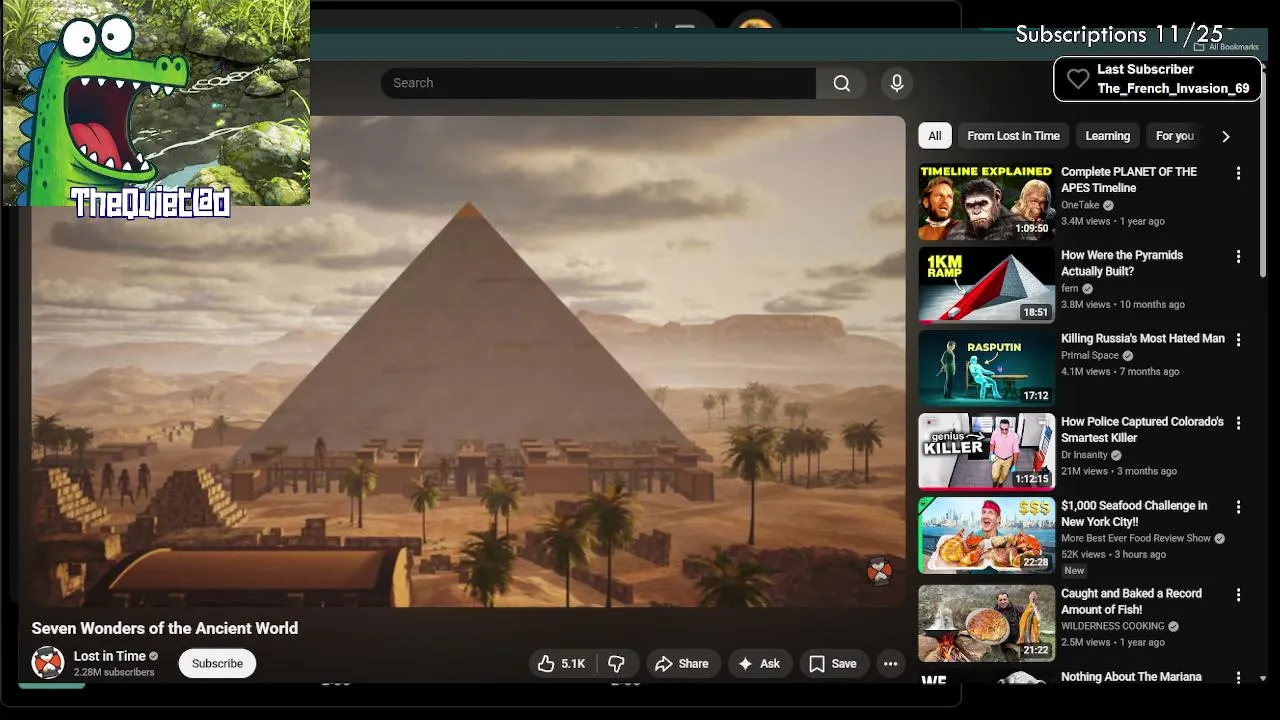Click title Caught and Baked a Record Amount
1280x720 pixels.
(x=1131, y=601)
